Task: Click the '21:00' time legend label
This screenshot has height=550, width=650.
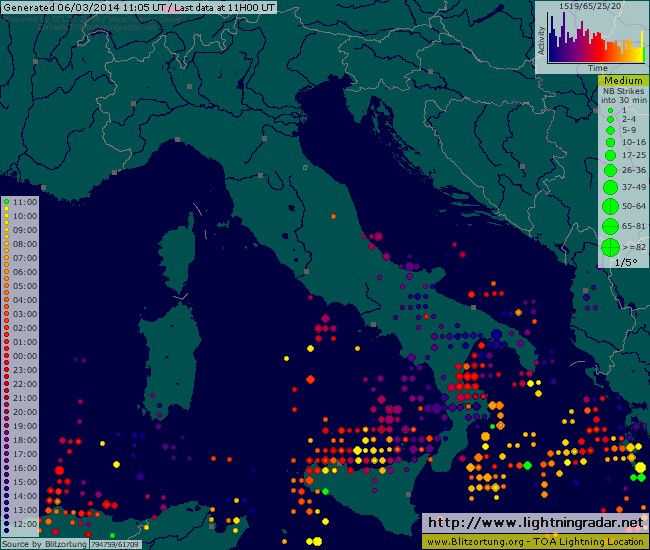Action: point(25,398)
